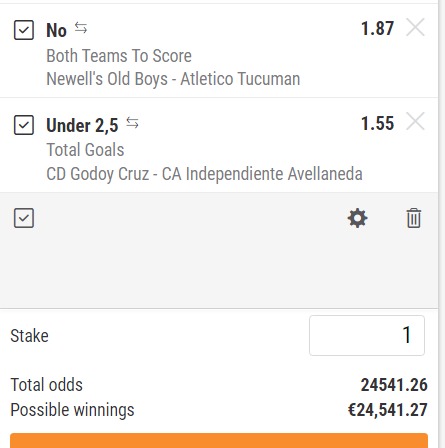Open the Newell's Old Boys - Atletico Tucuman match
Image resolution: width=445 pixels, height=448 pixels.
(x=173, y=79)
